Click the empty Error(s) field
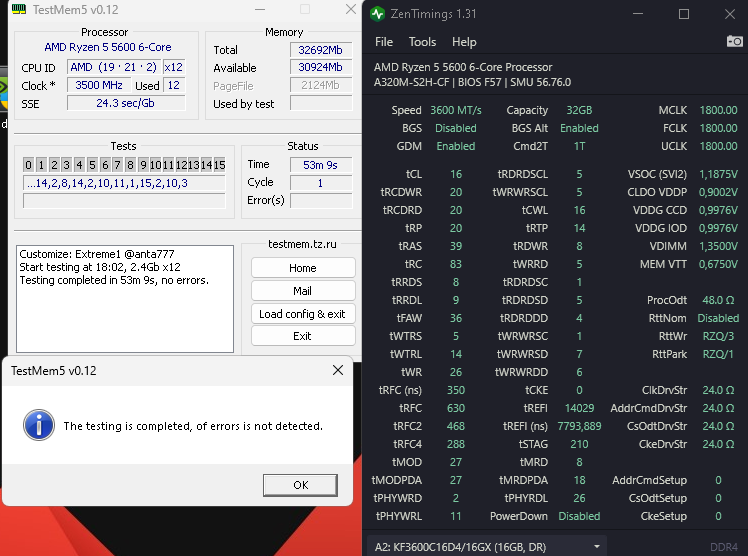The image size is (748, 556). tap(321, 201)
